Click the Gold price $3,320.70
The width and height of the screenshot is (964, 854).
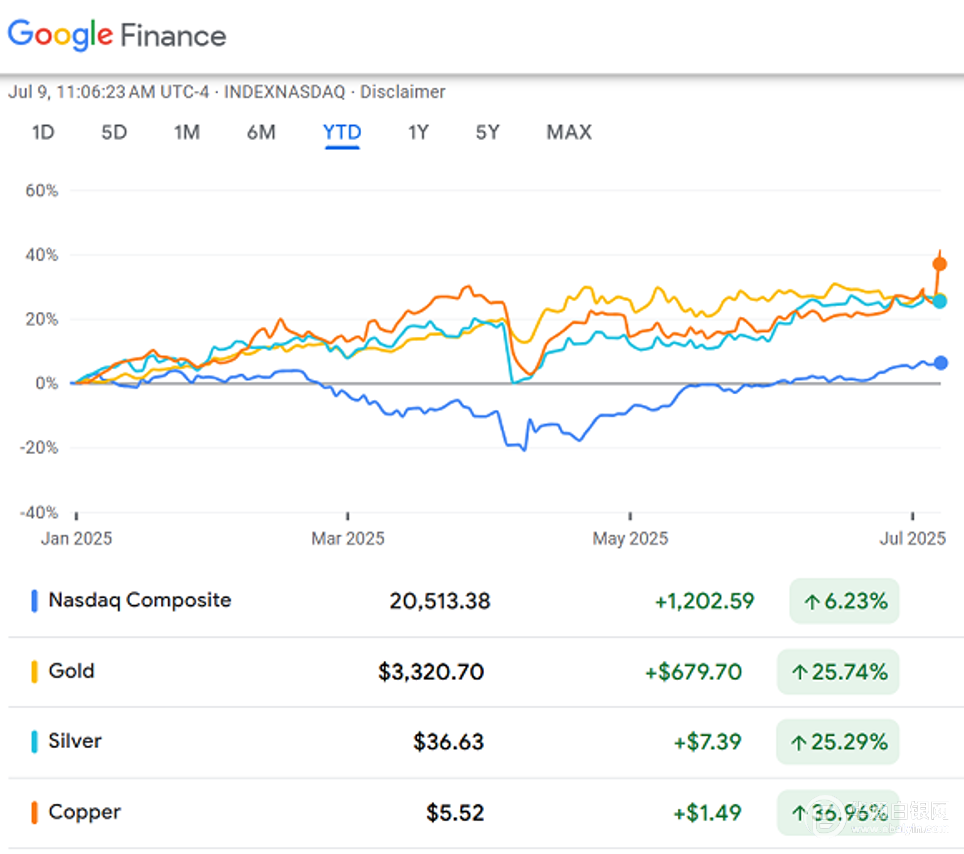431,671
